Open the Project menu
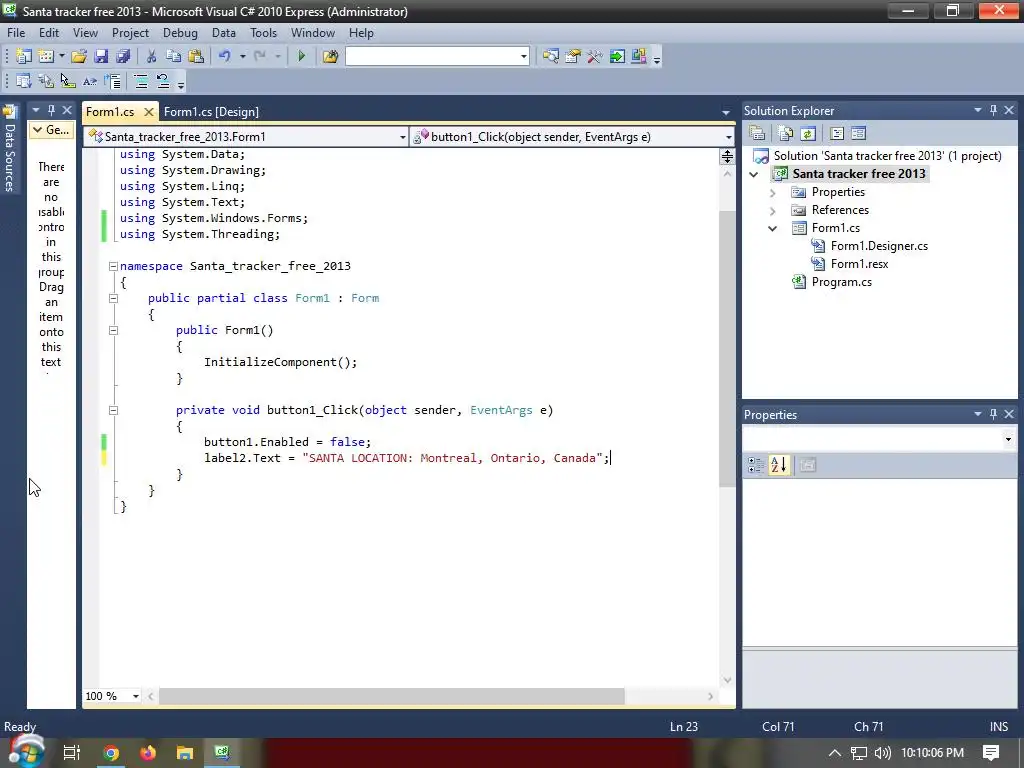This screenshot has height=768, width=1024. coord(130,33)
